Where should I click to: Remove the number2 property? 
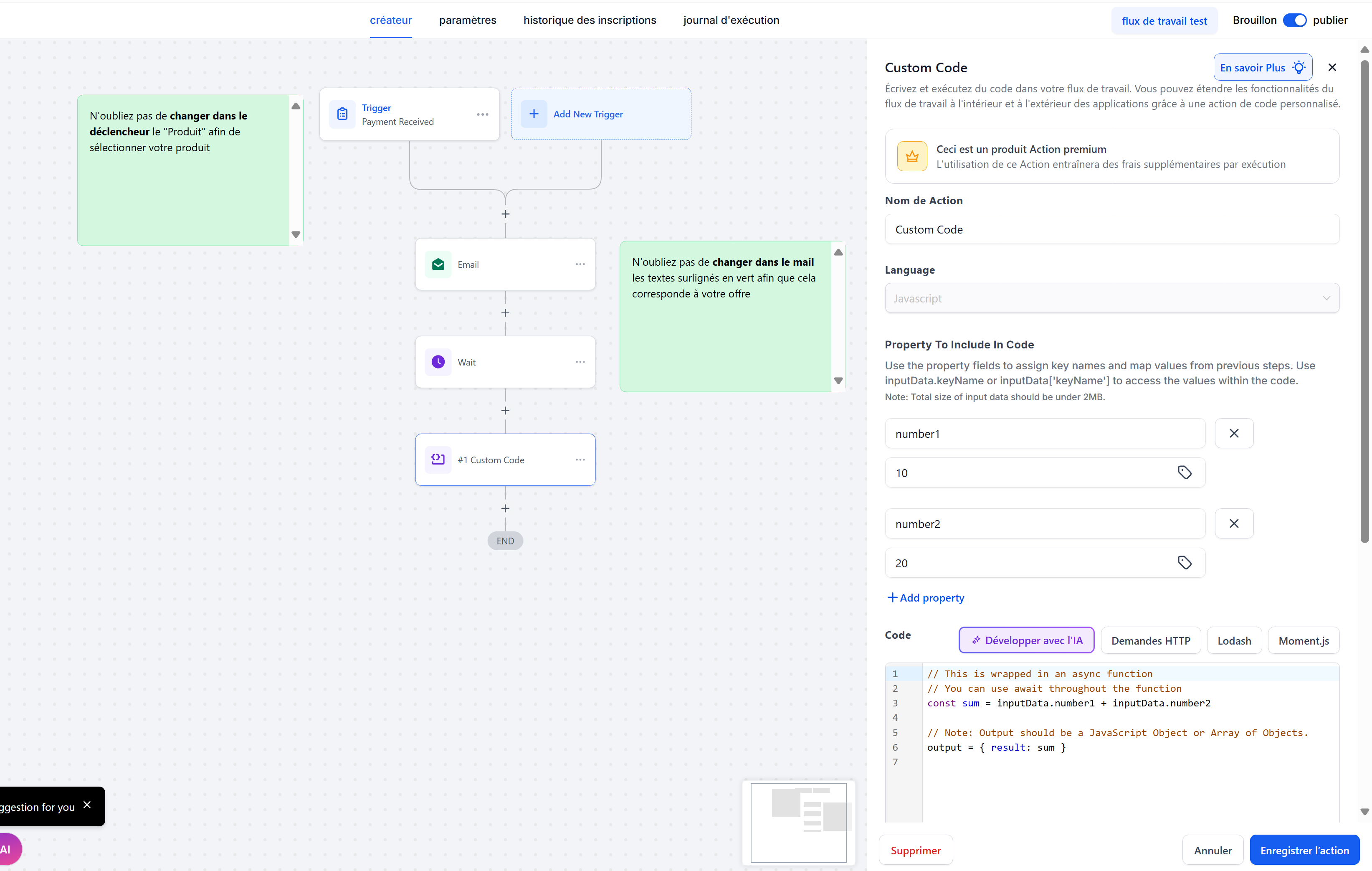(x=1234, y=523)
